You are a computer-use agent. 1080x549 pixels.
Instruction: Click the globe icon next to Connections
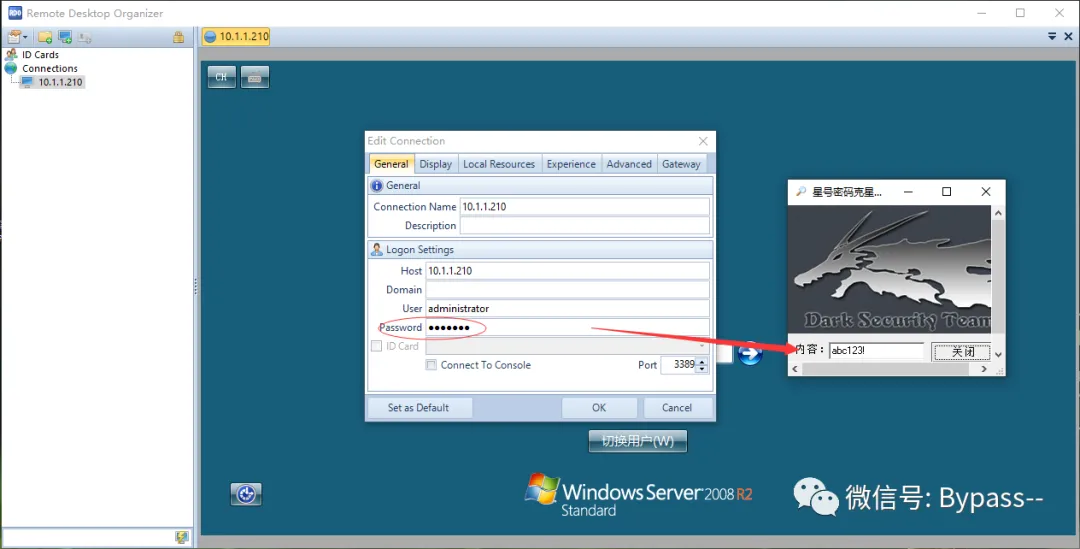pos(11,68)
